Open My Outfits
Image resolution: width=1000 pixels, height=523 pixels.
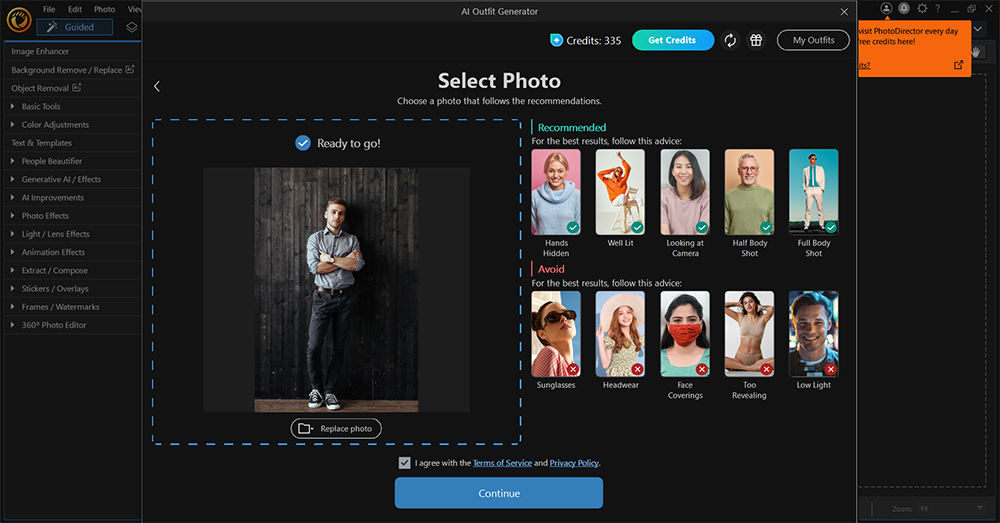[813, 40]
